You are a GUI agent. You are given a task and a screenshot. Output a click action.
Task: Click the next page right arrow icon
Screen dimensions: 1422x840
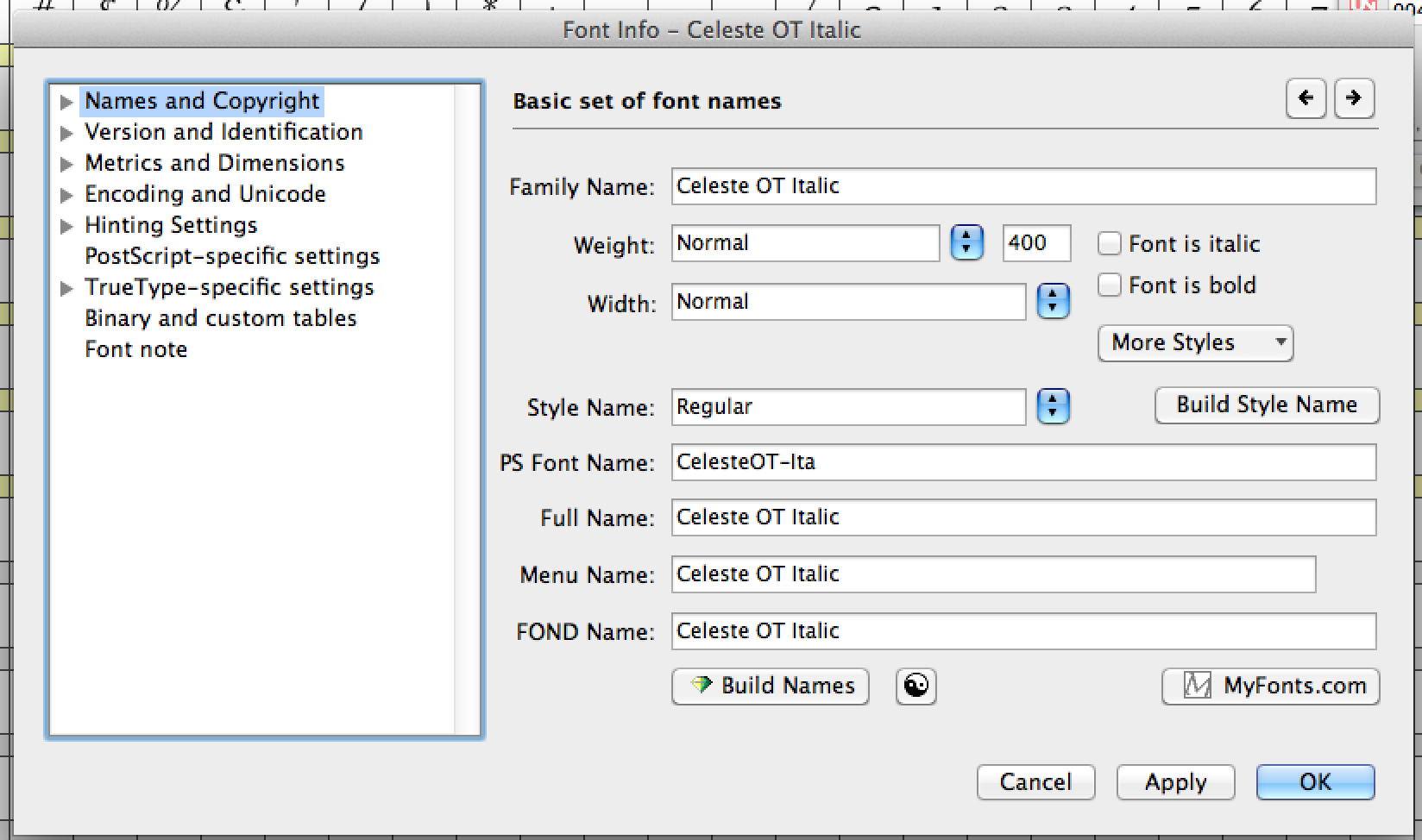click(x=1354, y=98)
